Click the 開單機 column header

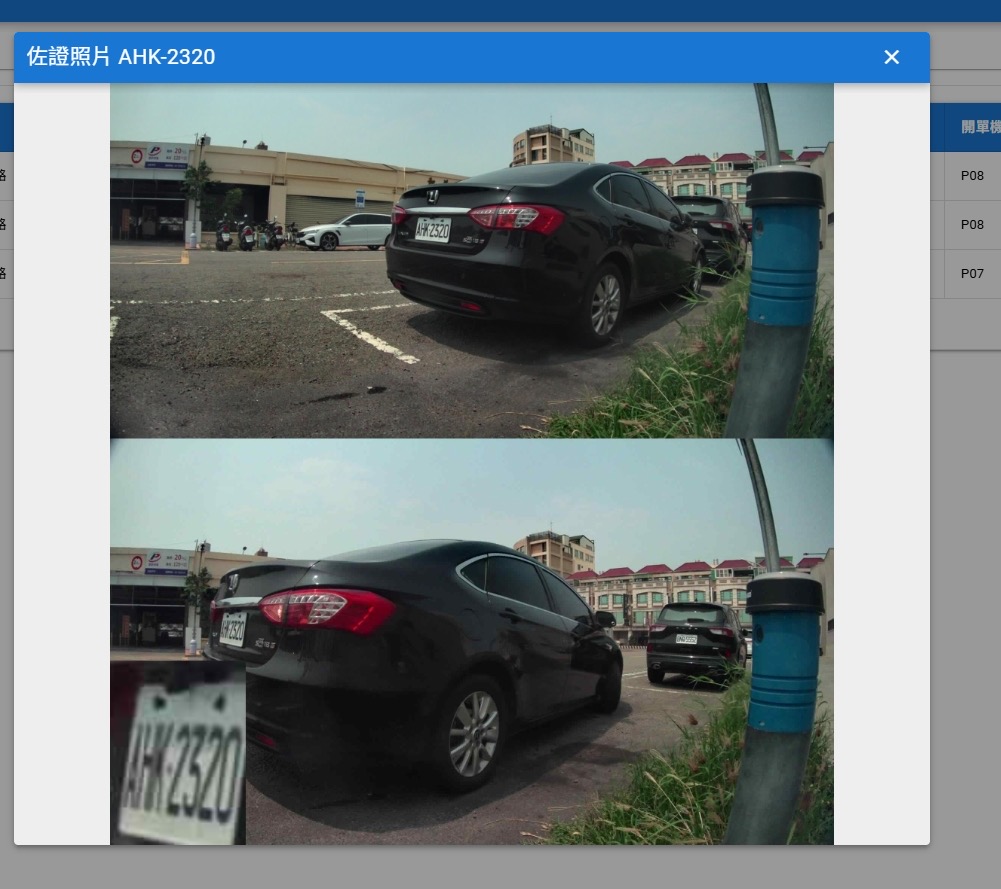click(x=978, y=126)
